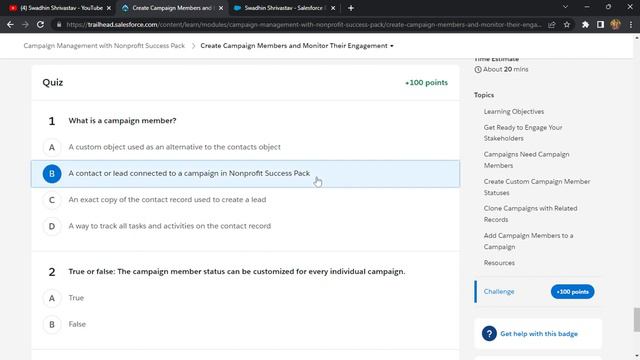Switch to the Swadhin Shrivastav Salesforce tab
Screen dimensions: 640x360
click(x=284, y=8)
